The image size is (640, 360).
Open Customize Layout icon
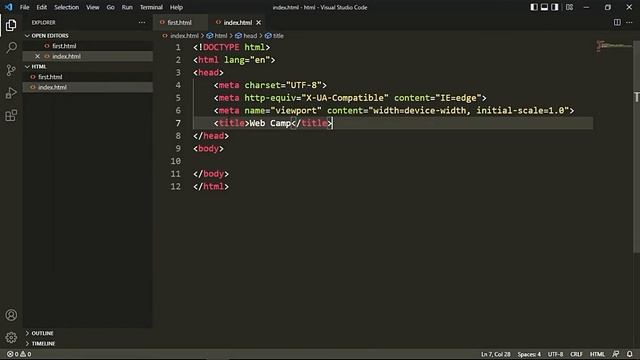tap(569, 7)
